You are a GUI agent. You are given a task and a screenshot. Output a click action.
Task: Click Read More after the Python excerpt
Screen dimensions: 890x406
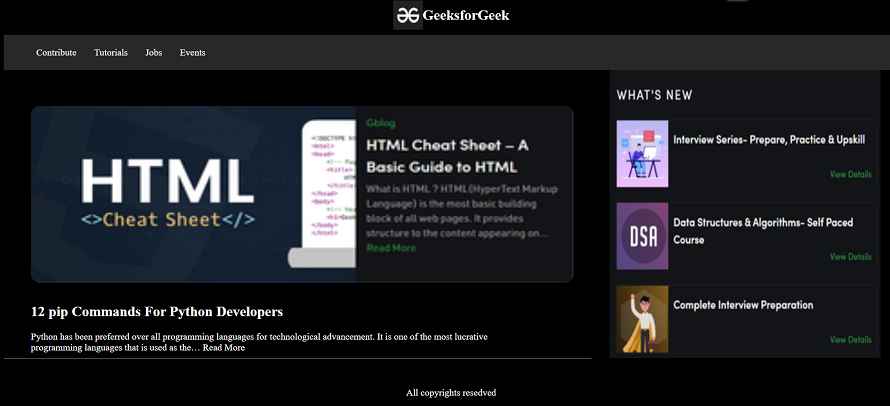click(224, 348)
